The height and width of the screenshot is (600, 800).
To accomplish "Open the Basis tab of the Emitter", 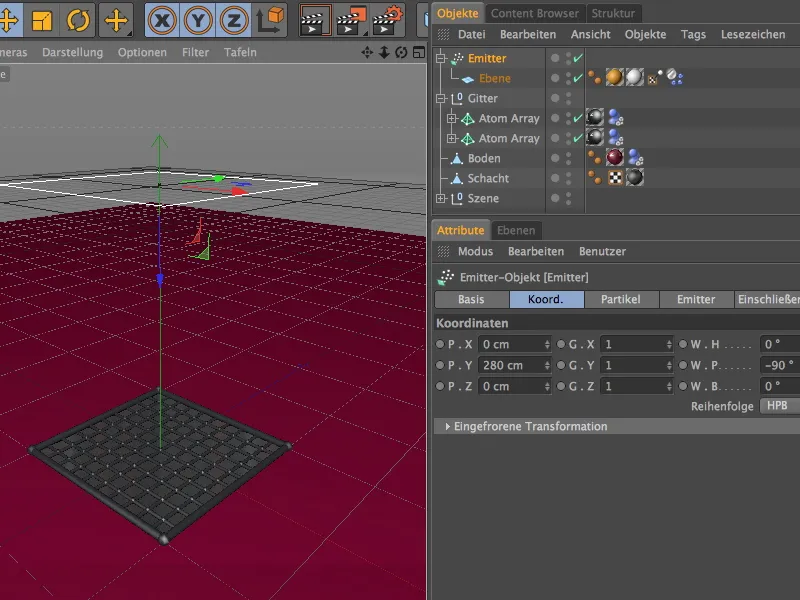I will tap(471, 299).
